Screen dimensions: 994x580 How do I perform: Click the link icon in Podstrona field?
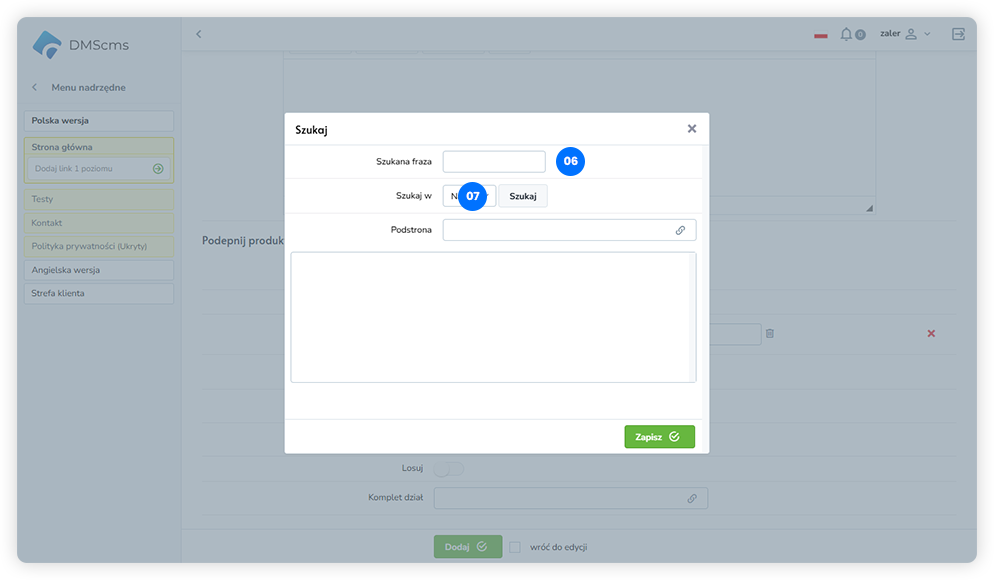coord(680,230)
